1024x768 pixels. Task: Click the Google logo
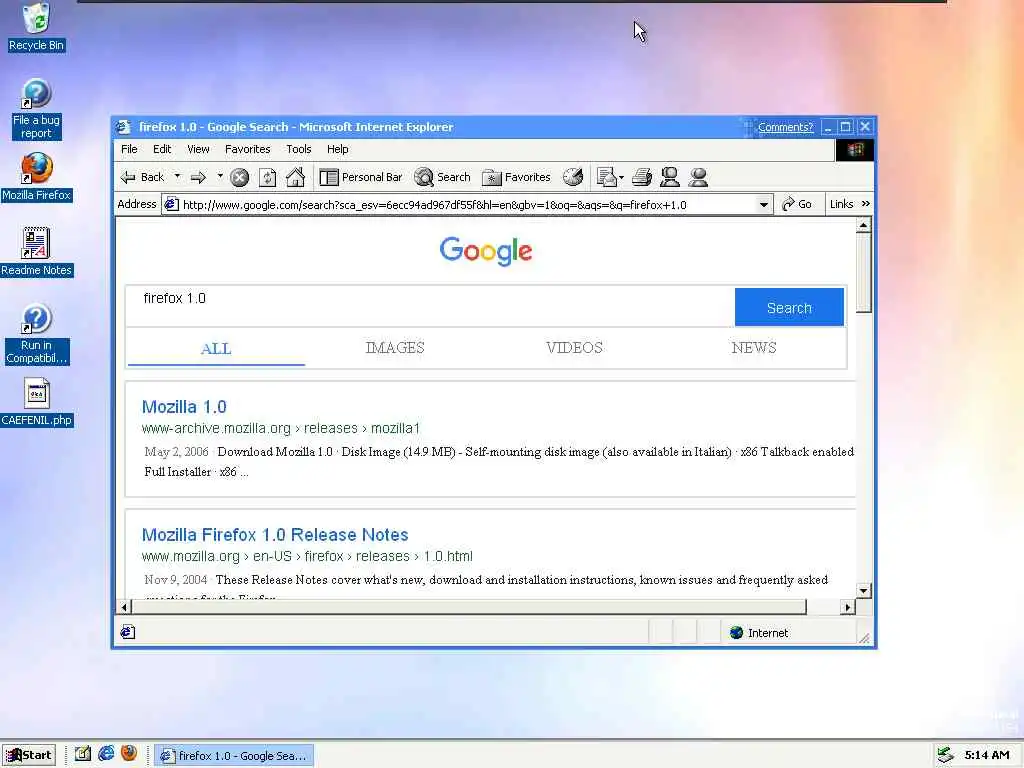(486, 251)
